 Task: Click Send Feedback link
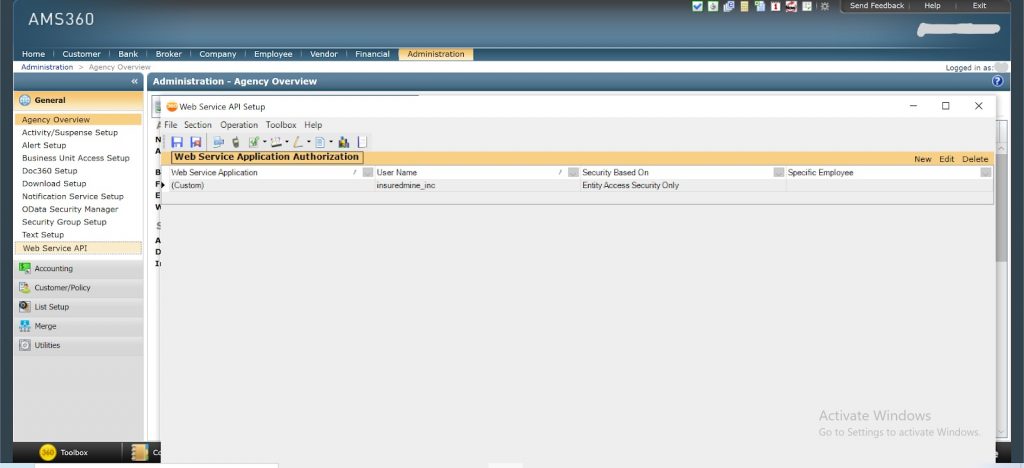pyautogui.click(x=876, y=5)
